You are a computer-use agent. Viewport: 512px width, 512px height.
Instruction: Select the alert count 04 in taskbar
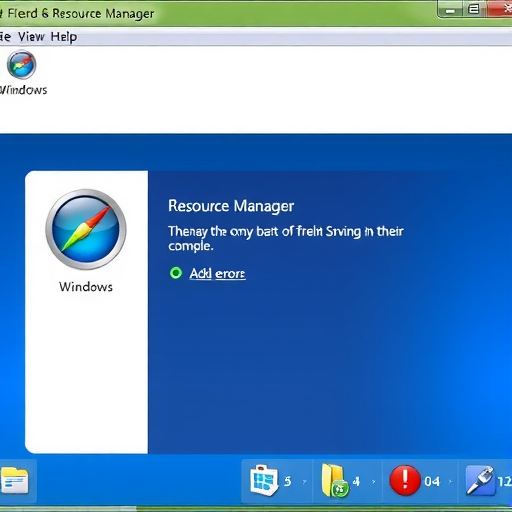tap(432, 481)
